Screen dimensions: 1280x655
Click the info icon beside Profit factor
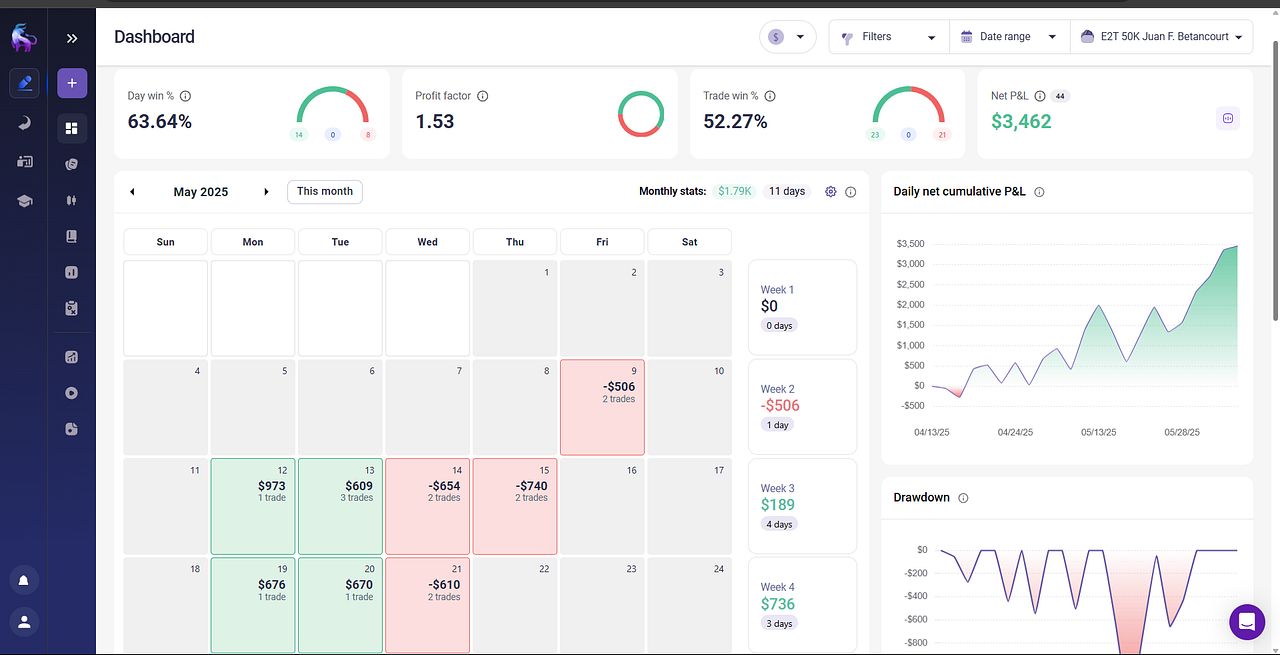point(482,96)
